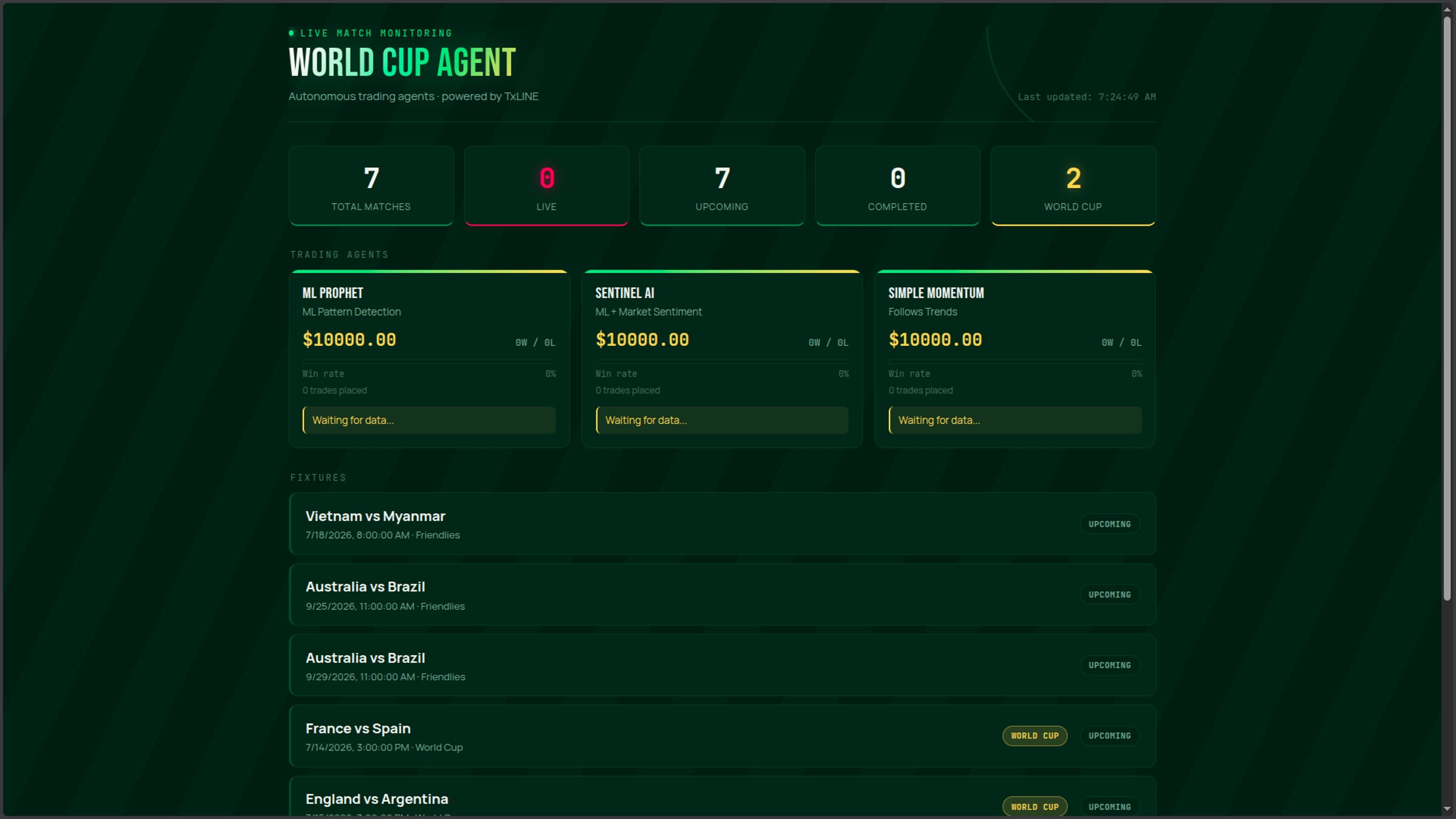Viewport: 1456px width, 819px height.
Task: Click the World Cup Agent title
Action: coord(402,62)
